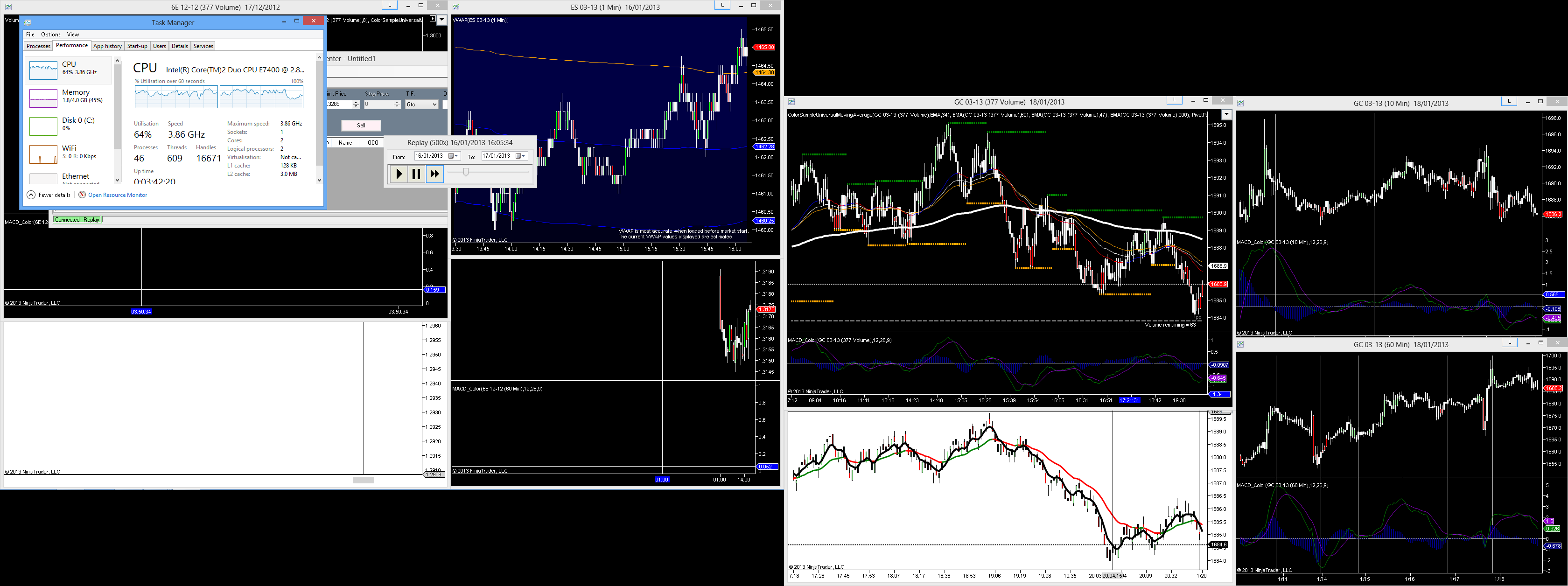Toggle the L link button on 6E chart

click(x=390, y=5)
